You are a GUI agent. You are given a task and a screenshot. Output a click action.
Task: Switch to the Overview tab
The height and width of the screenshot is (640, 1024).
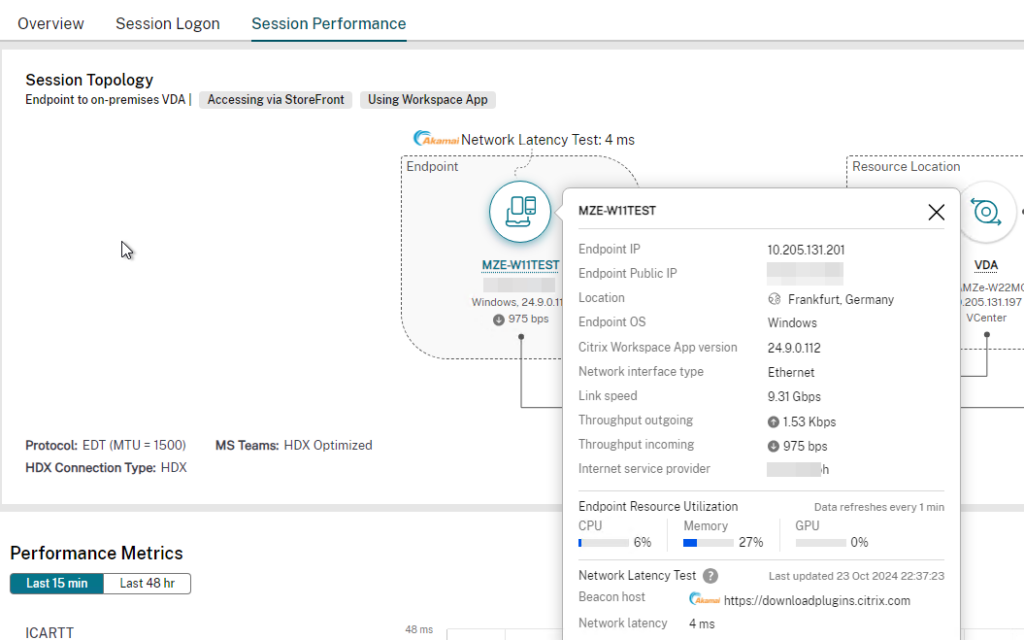[50, 23]
